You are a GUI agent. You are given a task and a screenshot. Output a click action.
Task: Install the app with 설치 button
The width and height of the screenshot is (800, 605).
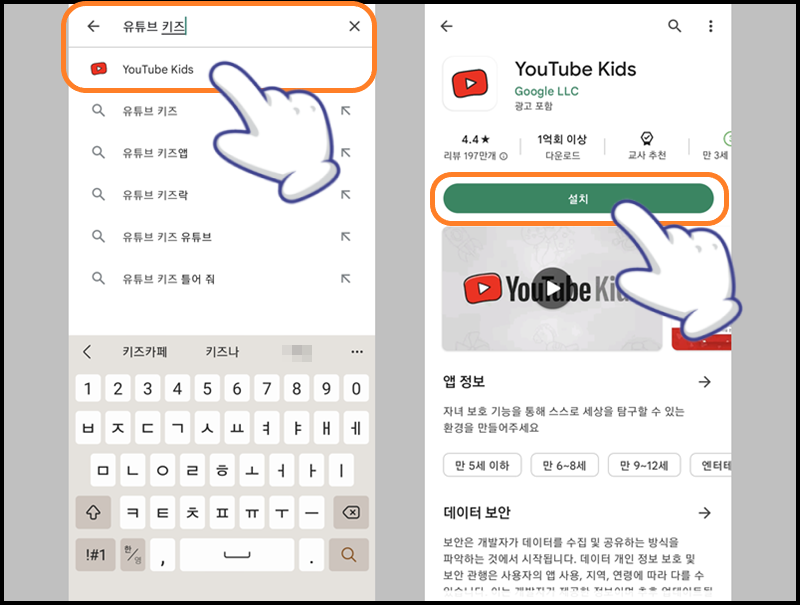(578, 198)
